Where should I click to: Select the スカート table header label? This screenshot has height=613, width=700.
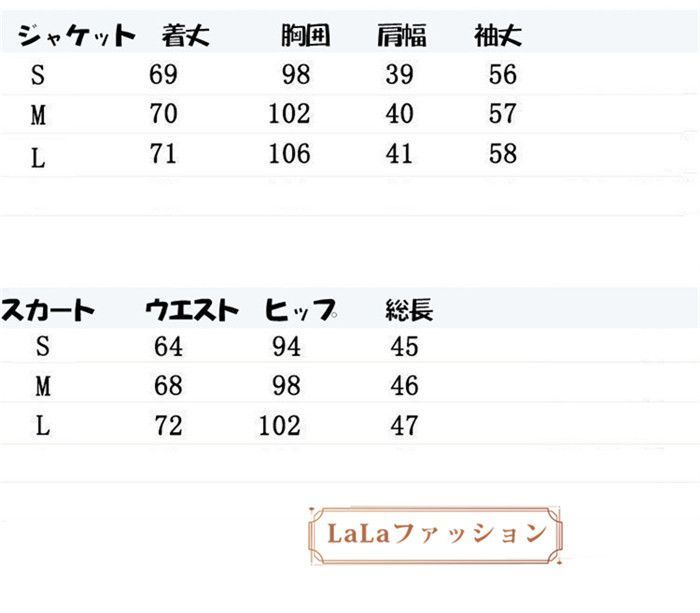coord(48,310)
